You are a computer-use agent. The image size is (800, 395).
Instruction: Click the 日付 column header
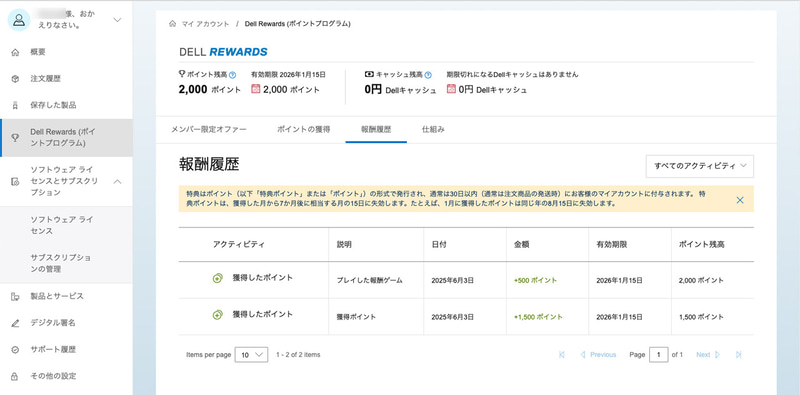[x=439, y=244]
